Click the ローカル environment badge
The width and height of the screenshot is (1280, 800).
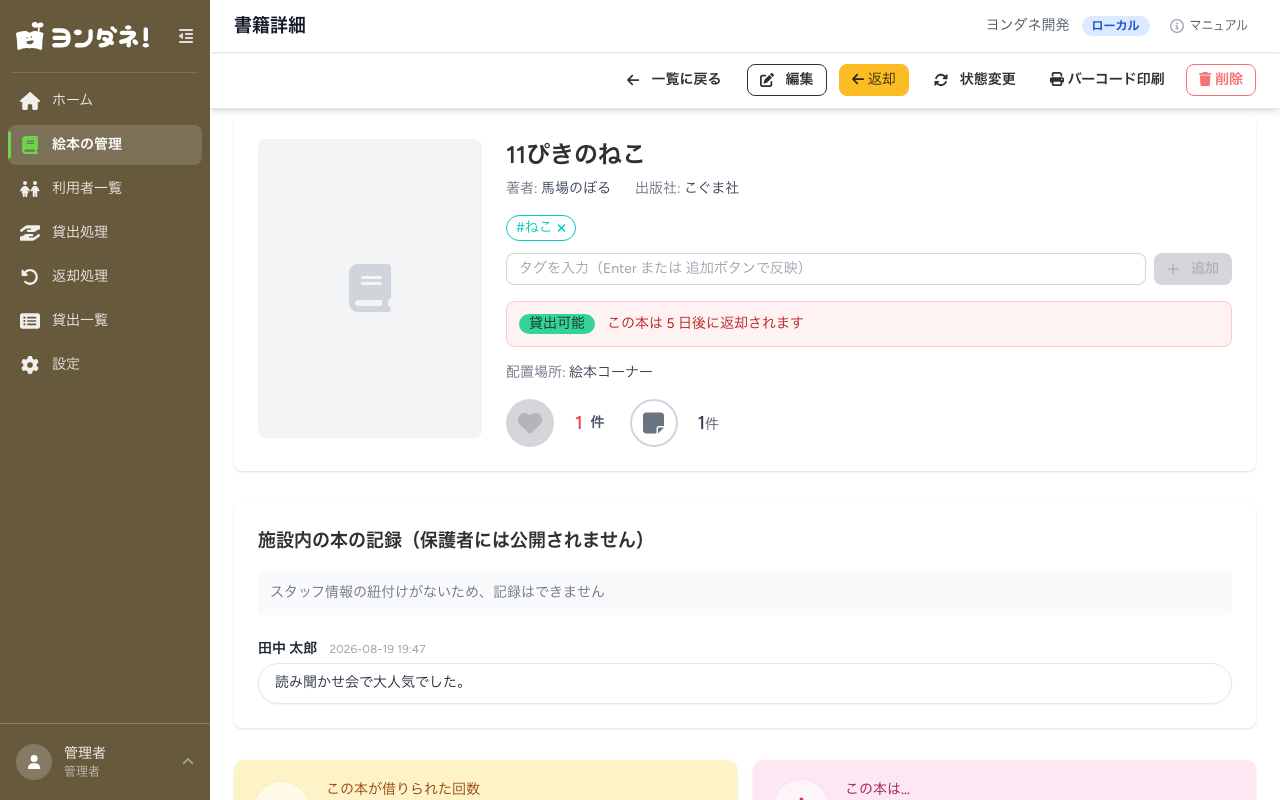point(1115,26)
